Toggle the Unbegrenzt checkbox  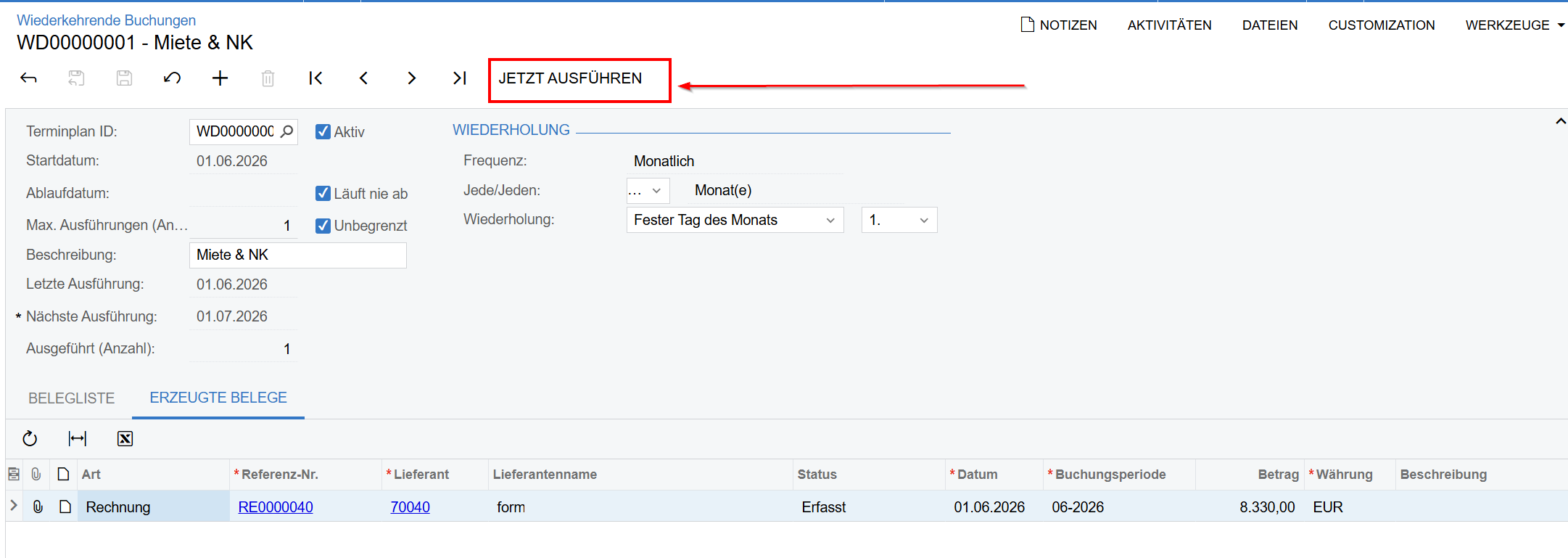click(x=323, y=226)
